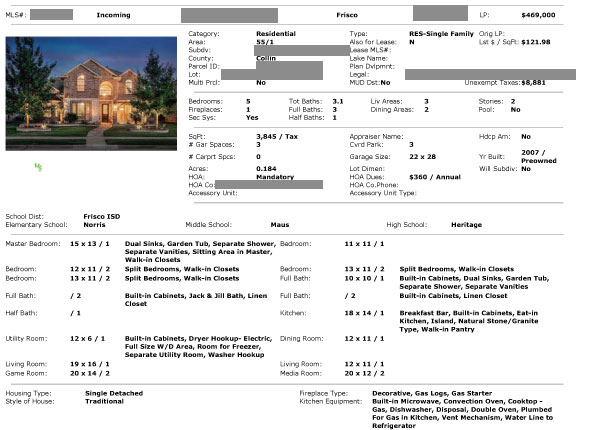600x430 pixels.
Task: Click the MLS# label in the header
Action: pos(16,15)
